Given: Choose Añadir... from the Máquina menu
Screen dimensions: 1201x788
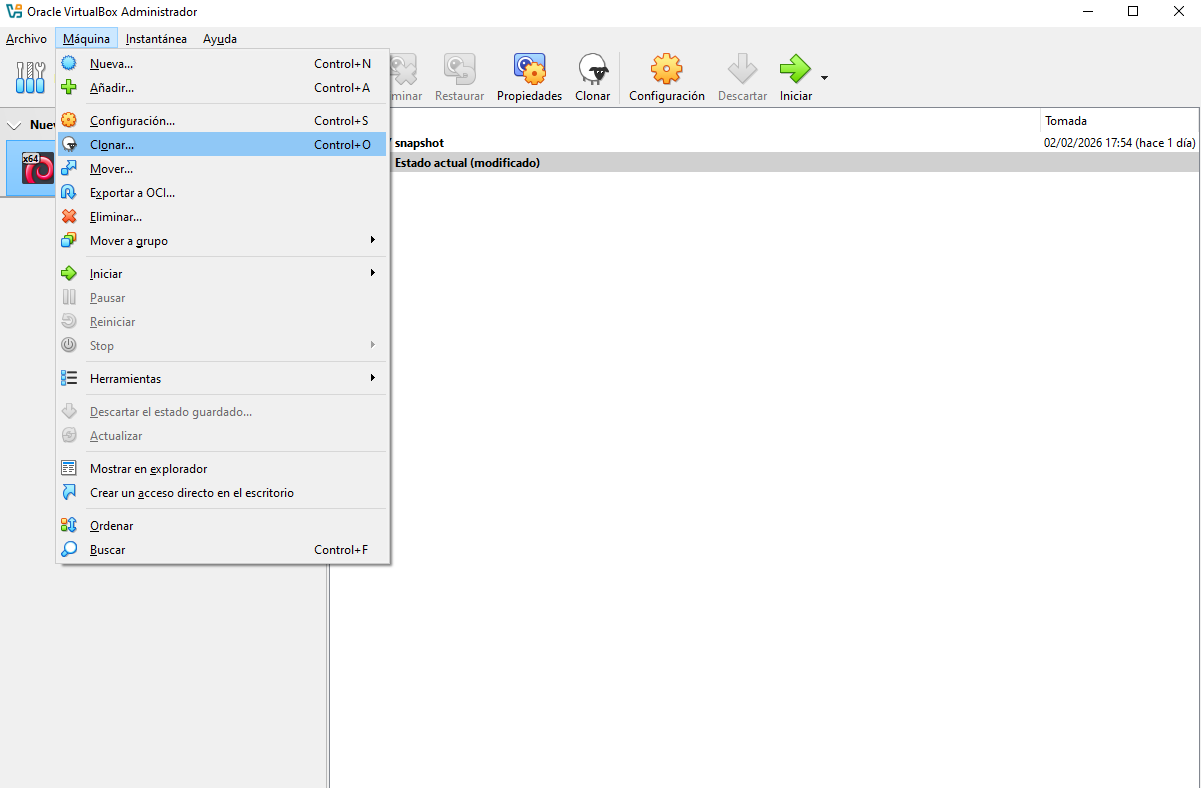Looking at the screenshot, I should click(222, 87).
